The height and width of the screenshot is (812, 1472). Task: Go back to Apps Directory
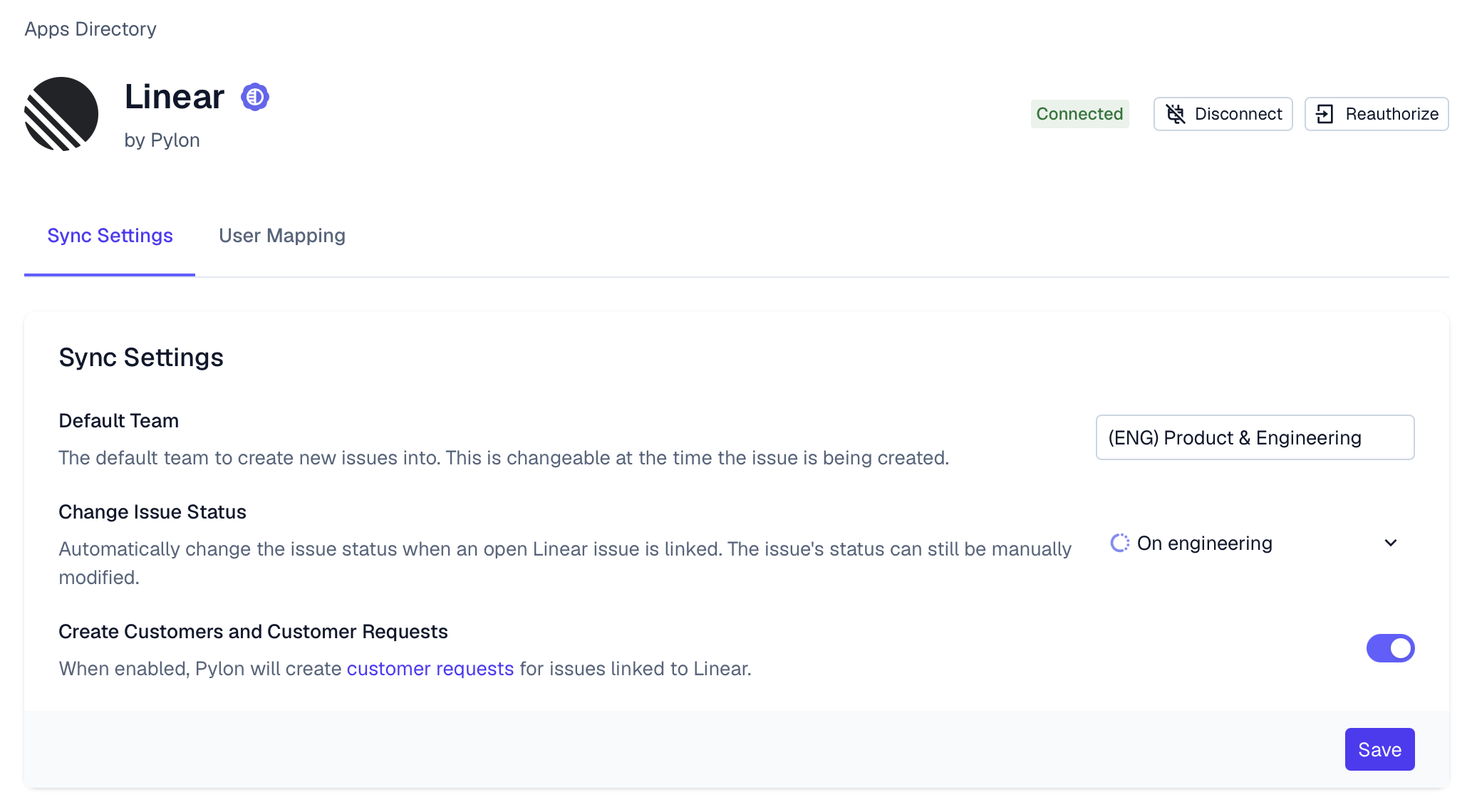coord(90,29)
